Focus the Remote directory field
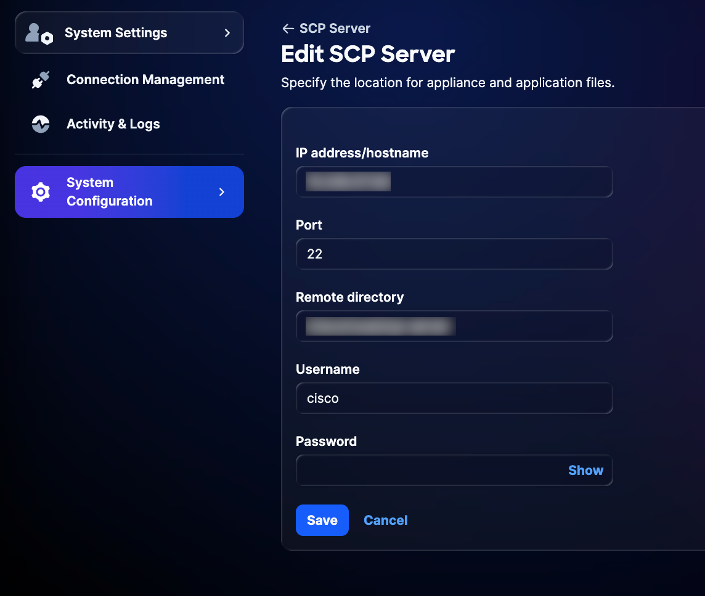Image resolution: width=706 pixels, height=596 pixels. click(x=454, y=326)
